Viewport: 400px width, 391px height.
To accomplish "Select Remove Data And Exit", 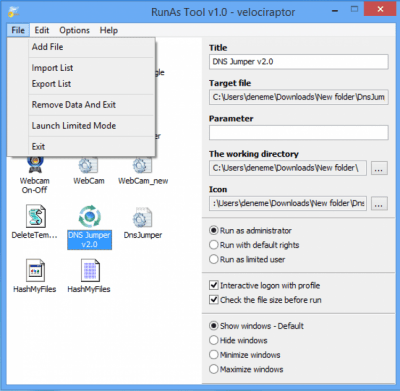I will 81,105.
